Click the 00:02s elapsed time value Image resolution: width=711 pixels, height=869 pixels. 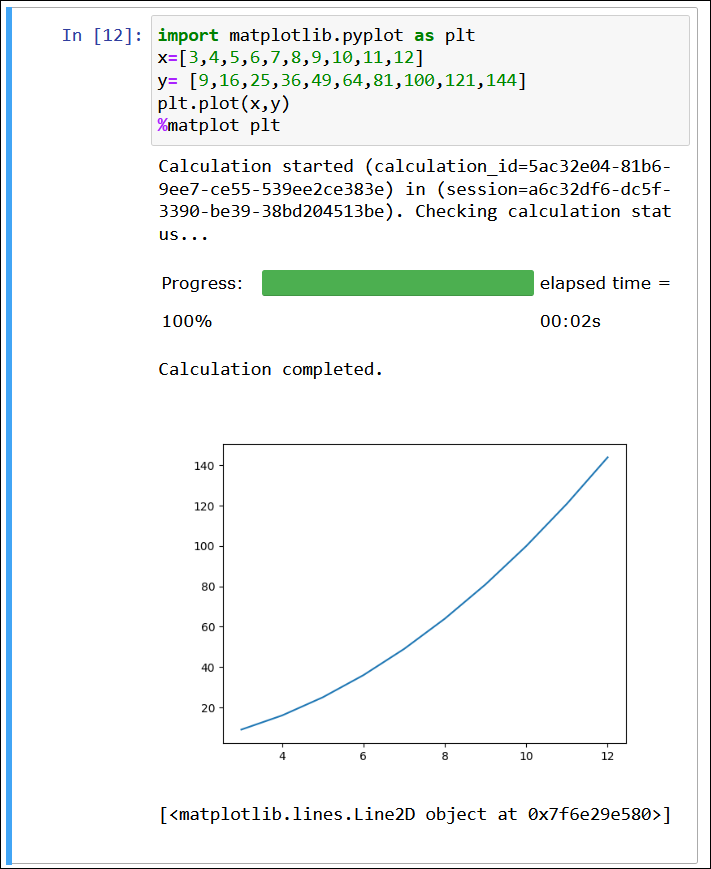click(570, 322)
